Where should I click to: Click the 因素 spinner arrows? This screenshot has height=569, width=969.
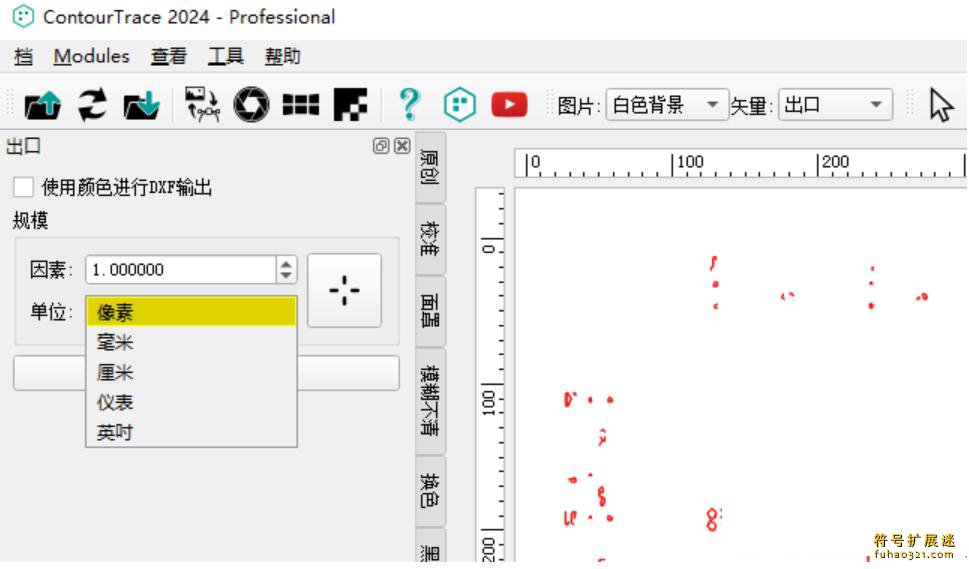pos(286,270)
